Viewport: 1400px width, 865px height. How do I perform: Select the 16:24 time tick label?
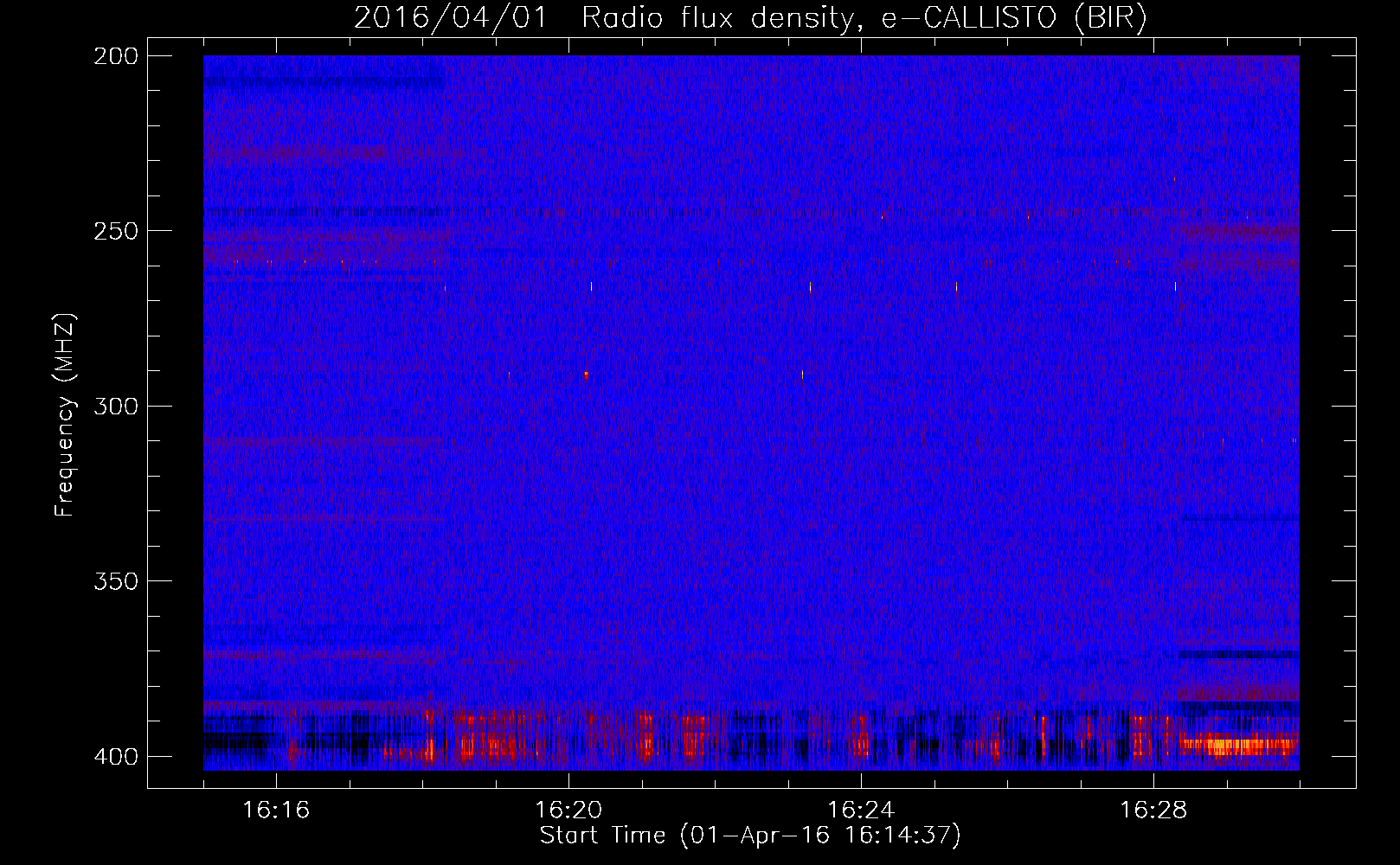click(861, 810)
